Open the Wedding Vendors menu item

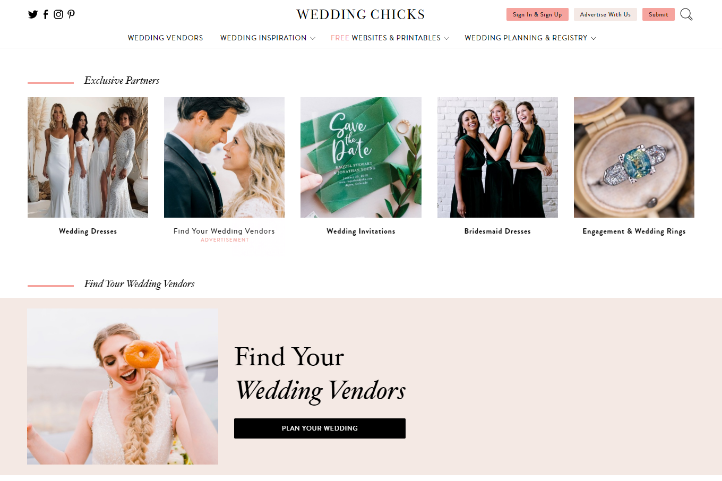click(x=165, y=38)
